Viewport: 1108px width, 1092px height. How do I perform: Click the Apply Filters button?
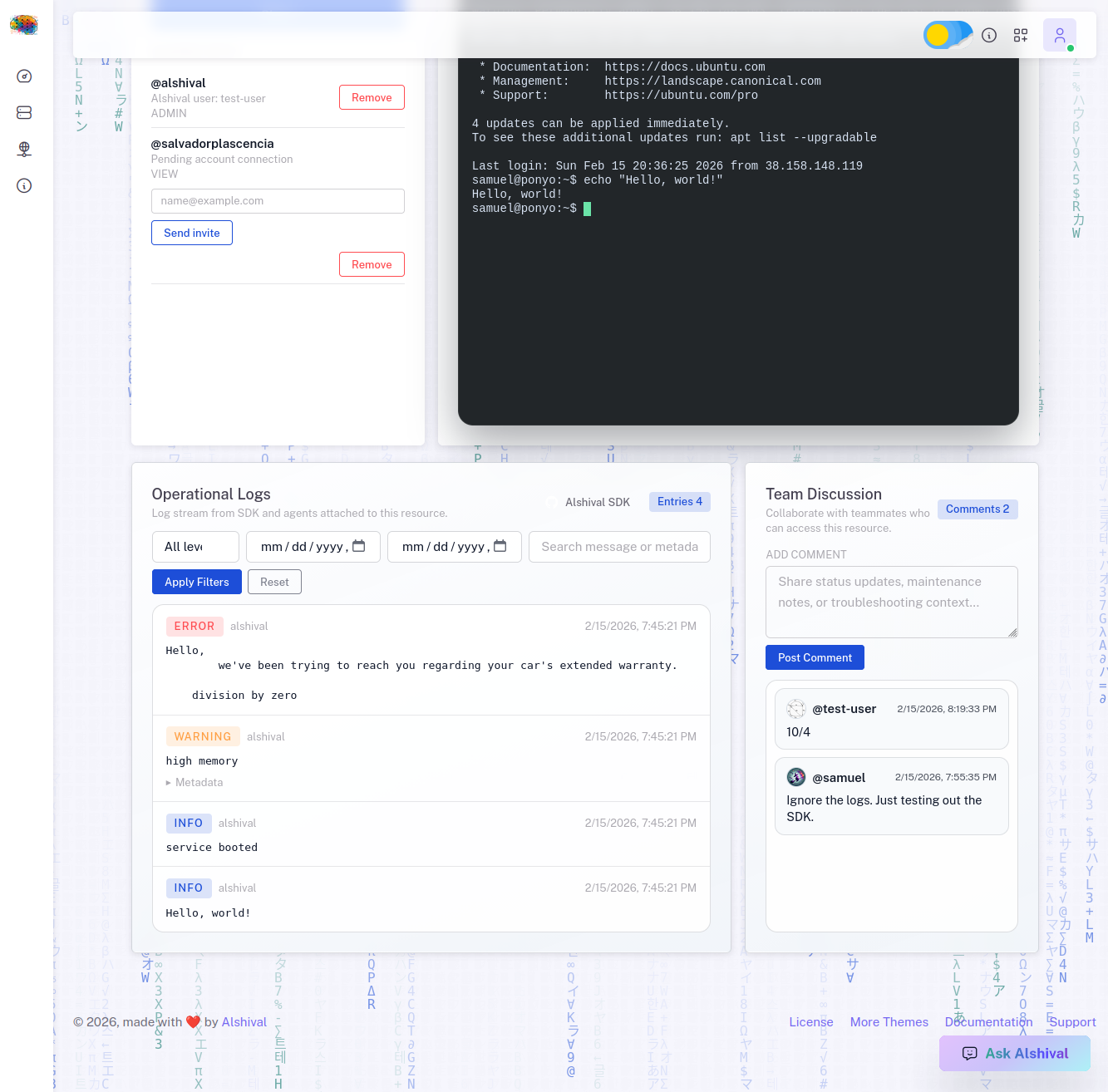(196, 582)
